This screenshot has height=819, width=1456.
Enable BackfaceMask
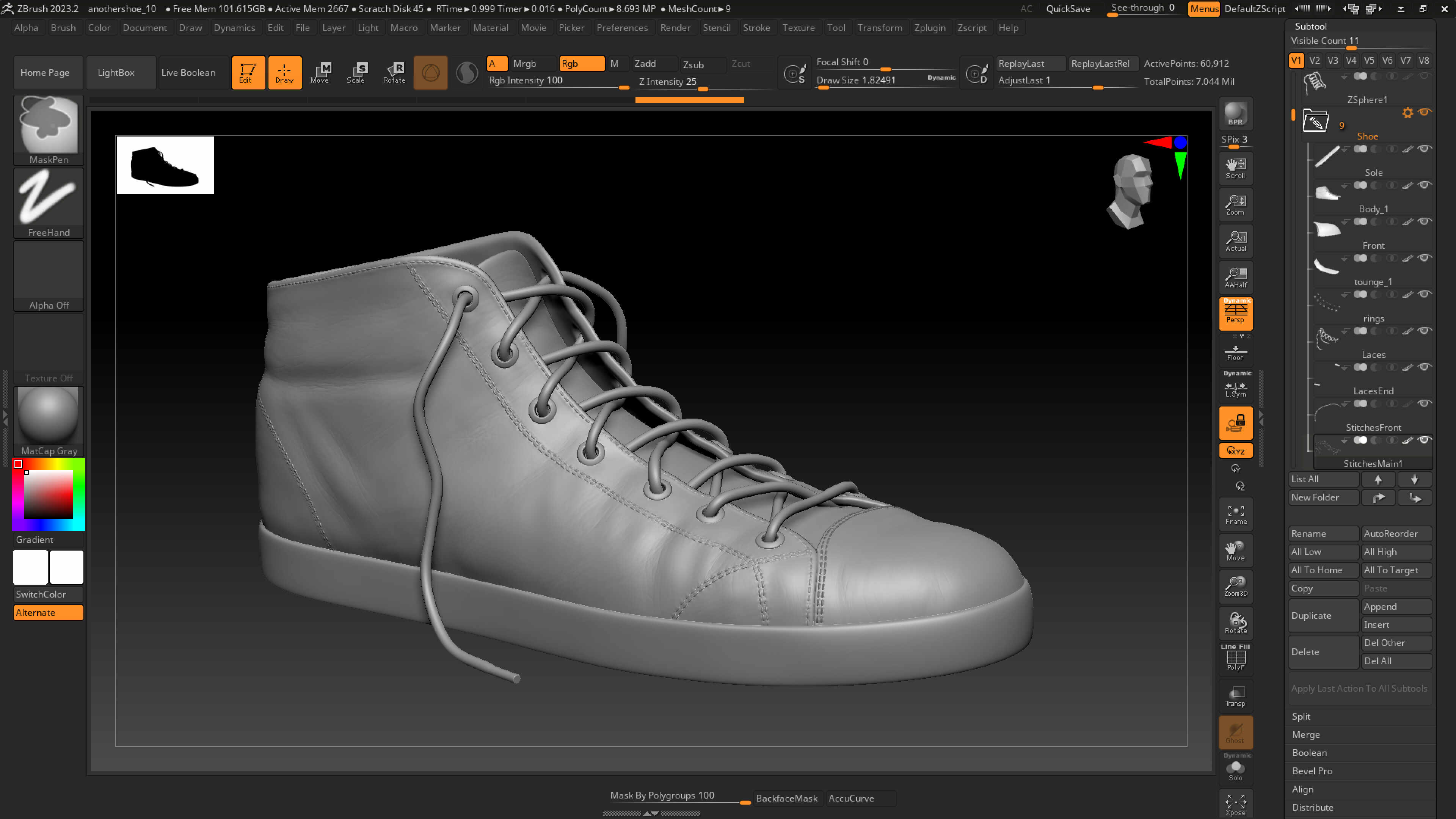pyautogui.click(x=787, y=798)
